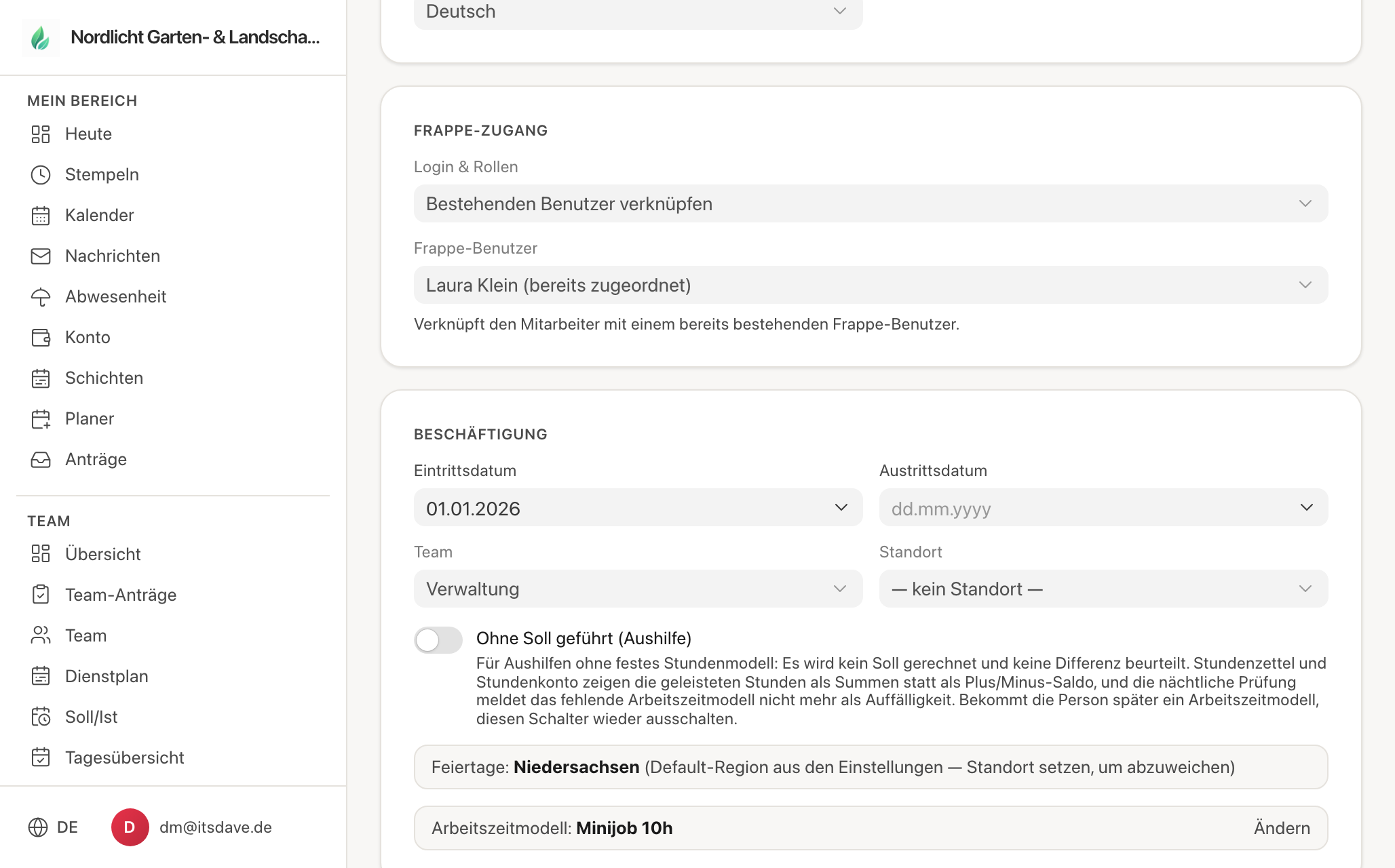1395x868 pixels.
Task: Click the Dienstplan calendar icon
Action: [41, 676]
